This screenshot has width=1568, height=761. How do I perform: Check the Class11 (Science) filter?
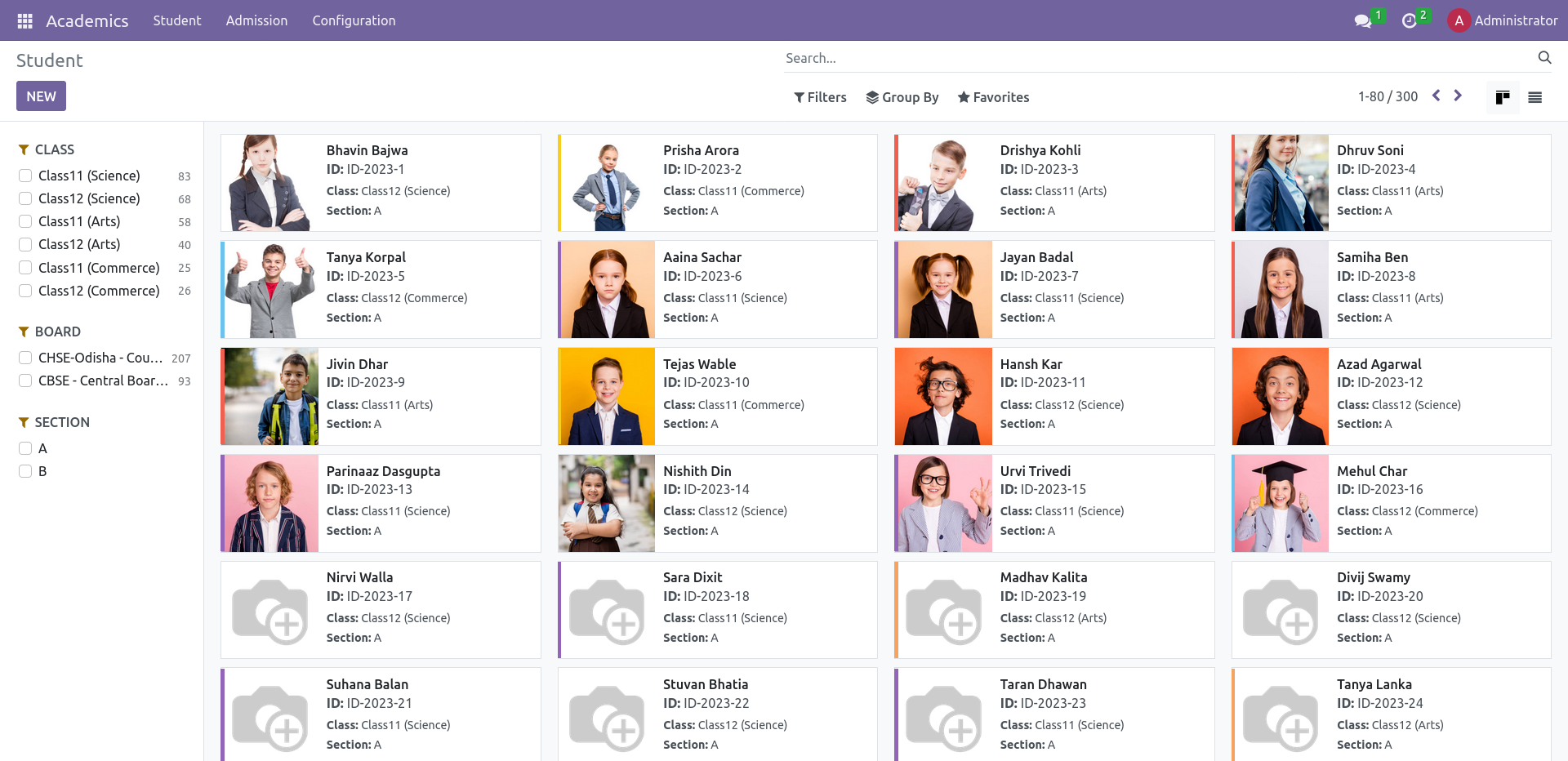tap(24, 176)
